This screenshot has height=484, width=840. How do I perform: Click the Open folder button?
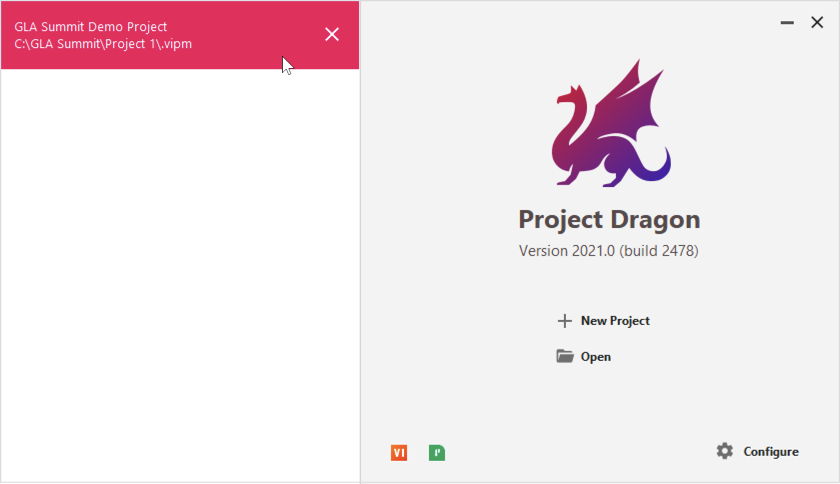click(583, 356)
